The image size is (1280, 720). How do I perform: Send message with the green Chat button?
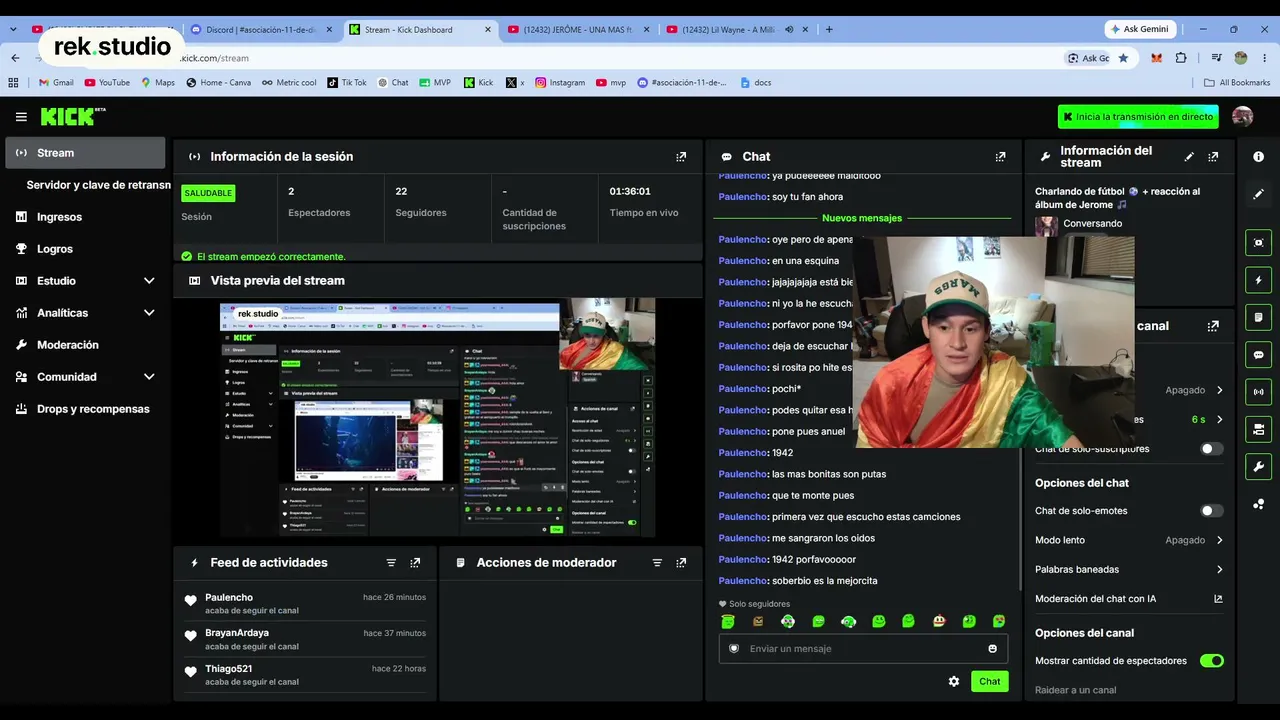click(x=989, y=681)
